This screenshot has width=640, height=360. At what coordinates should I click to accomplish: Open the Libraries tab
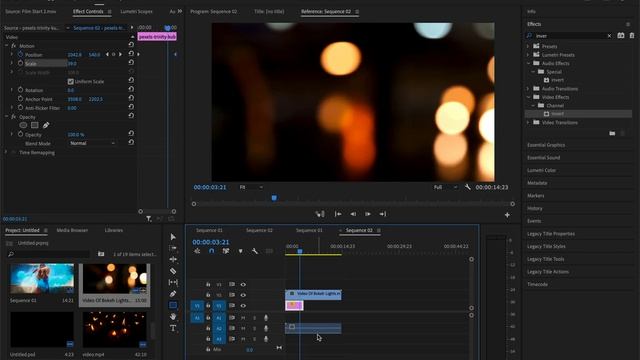click(x=113, y=230)
